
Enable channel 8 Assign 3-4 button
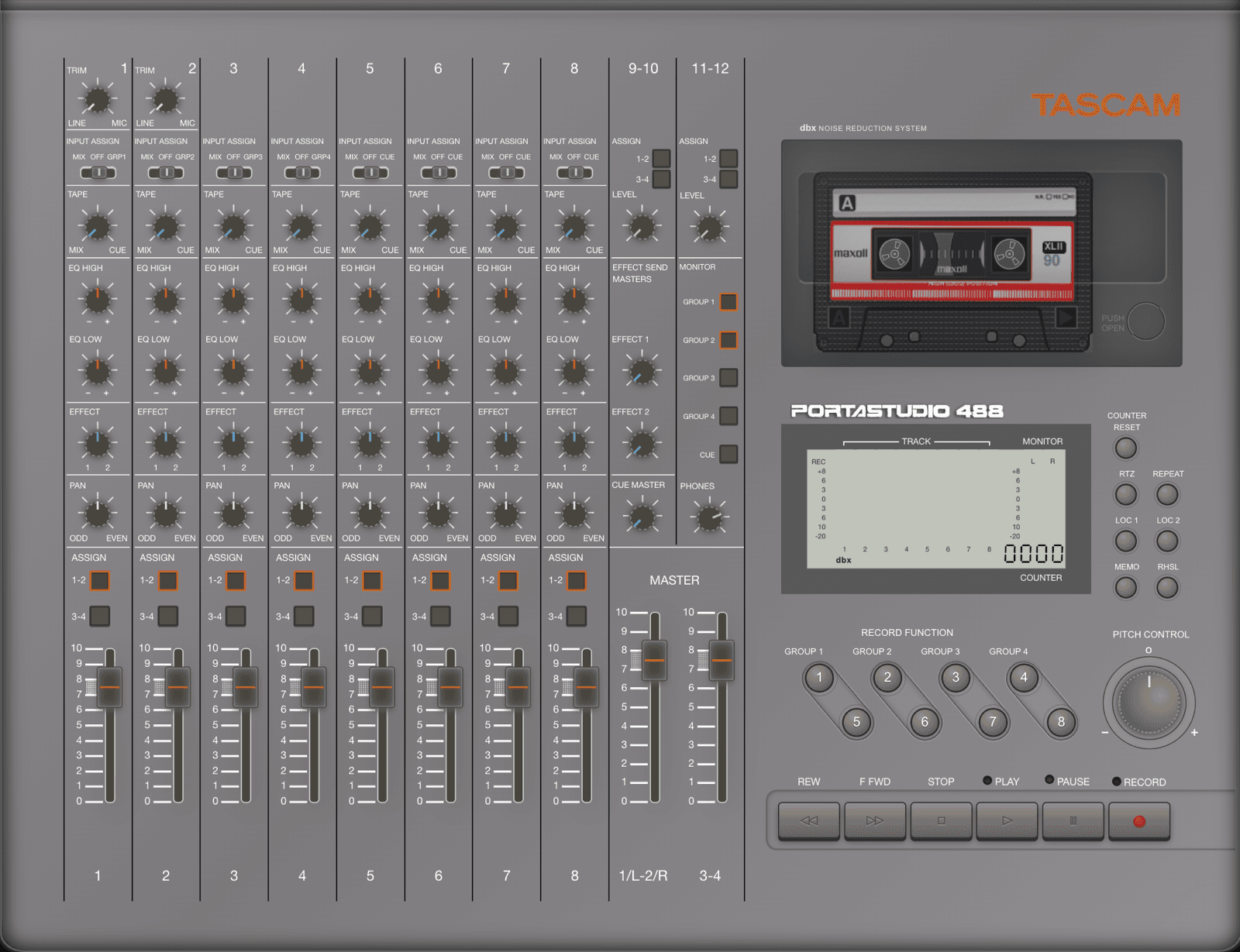click(x=577, y=616)
